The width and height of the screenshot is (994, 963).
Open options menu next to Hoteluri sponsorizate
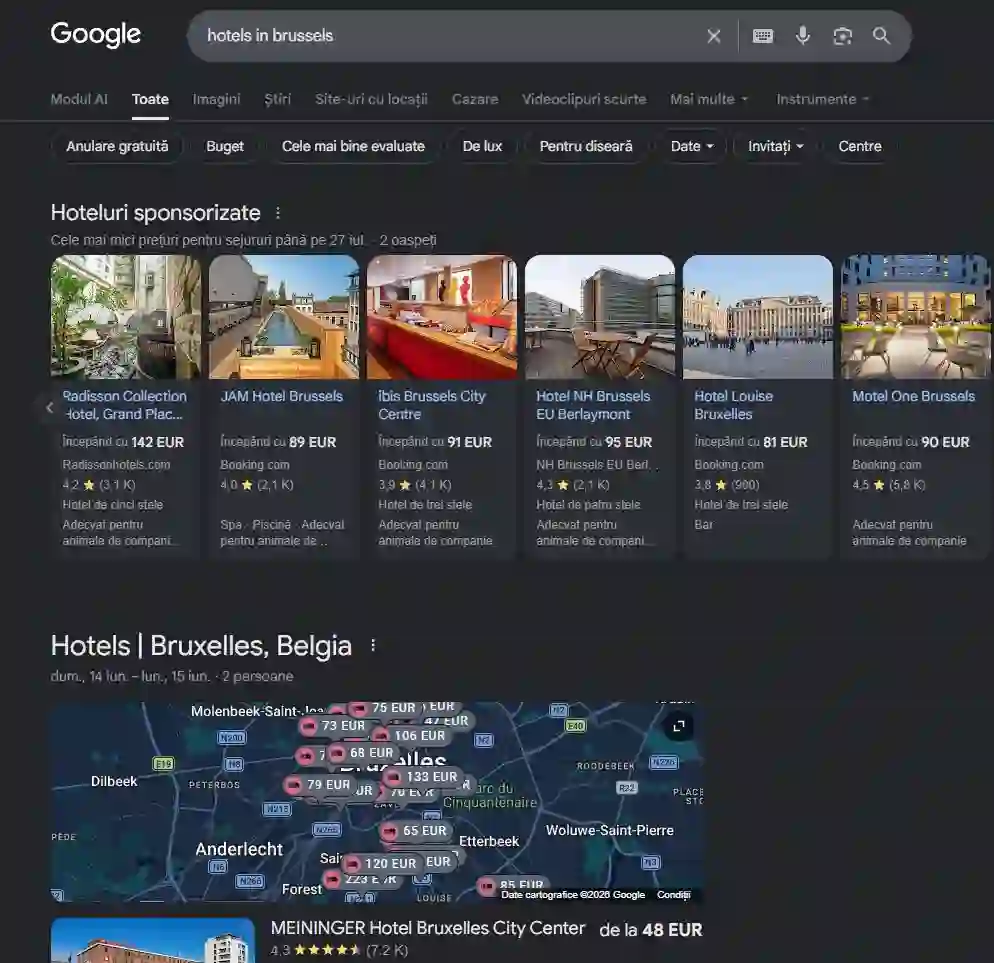click(x=278, y=213)
